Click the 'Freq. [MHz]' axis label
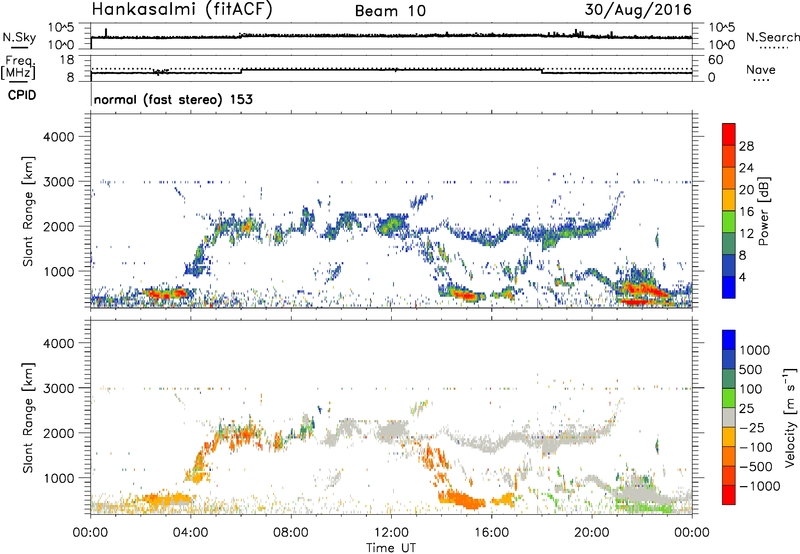800x554 pixels. 19,67
